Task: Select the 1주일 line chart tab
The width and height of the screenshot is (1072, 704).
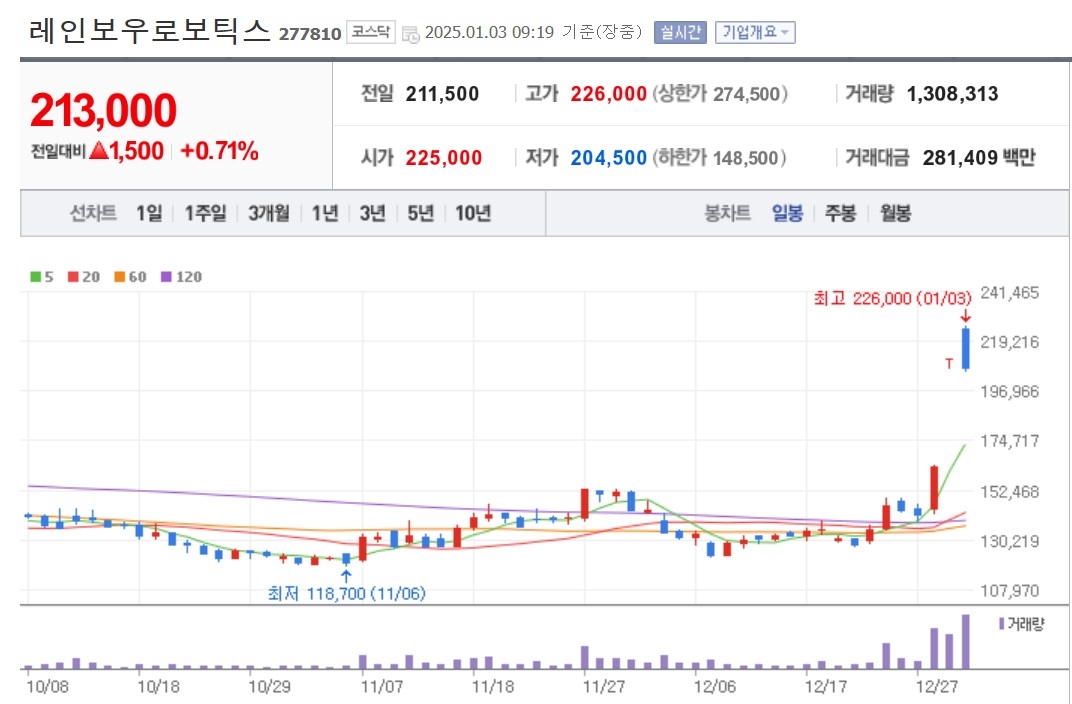Action: 206,213
